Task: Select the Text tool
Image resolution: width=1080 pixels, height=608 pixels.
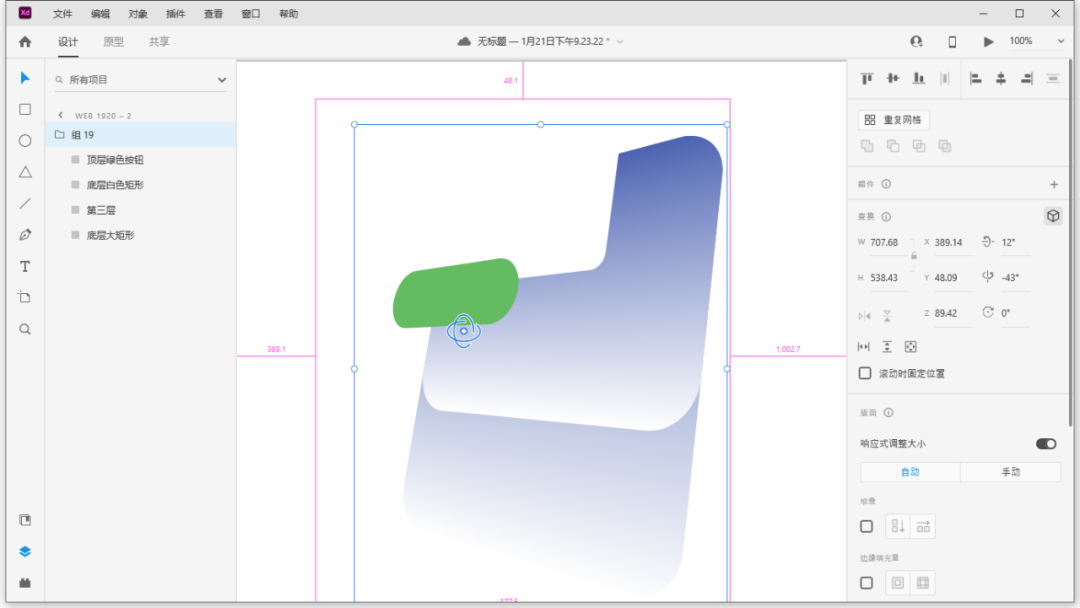Action: coord(25,266)
